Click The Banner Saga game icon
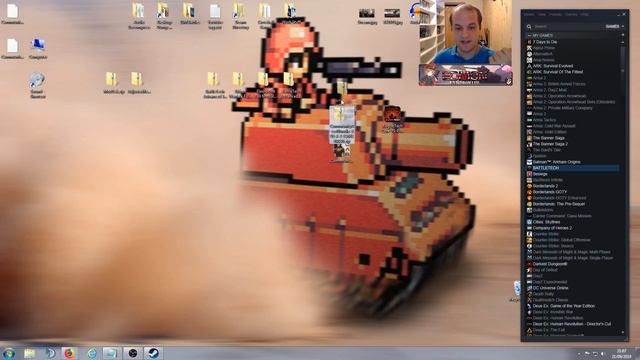640x360 pixels. point(529,138)
